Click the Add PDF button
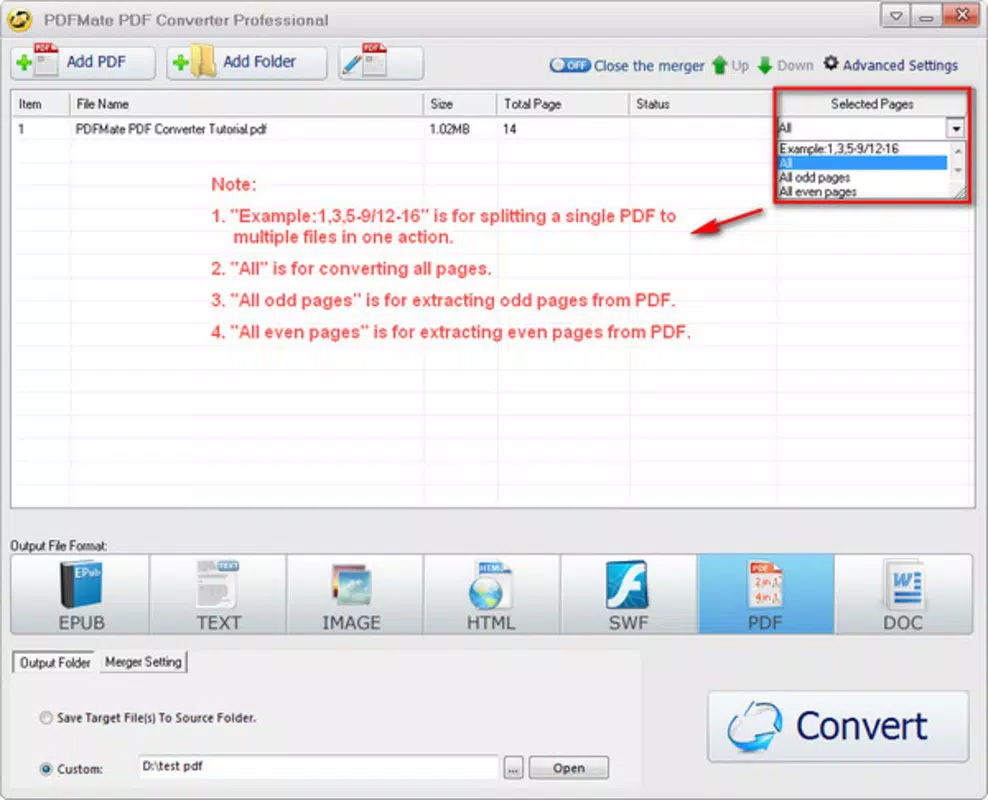This screenshot has height=800, width=988. pyautogui.click(x=83, y=62)
